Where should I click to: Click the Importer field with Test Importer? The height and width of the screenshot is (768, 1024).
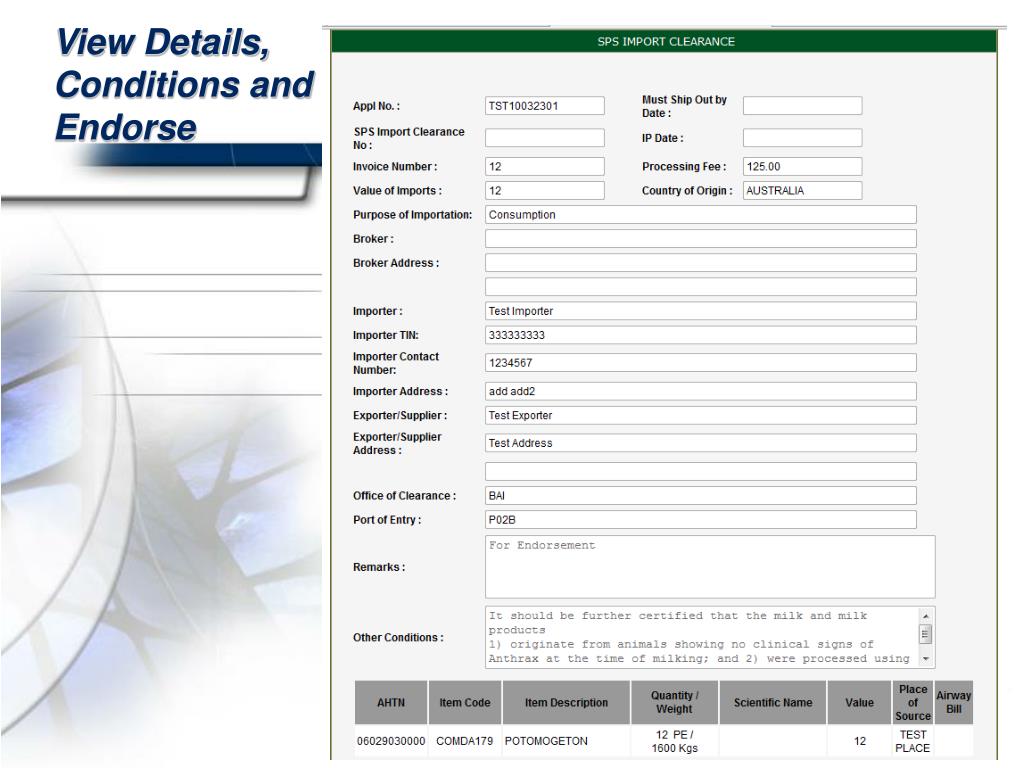[701, 311]
